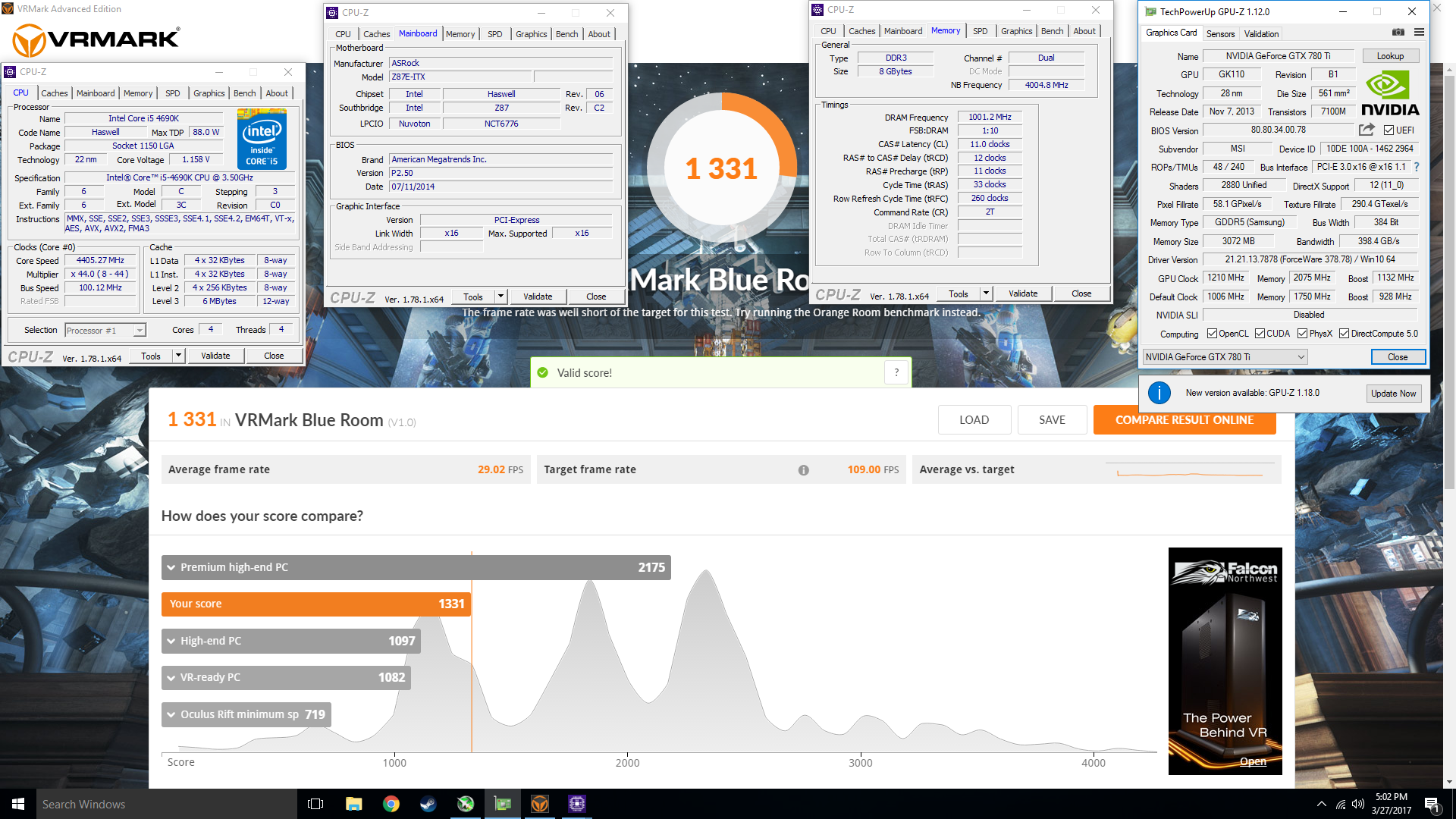Open the Processor #1 selection dropdown

pos(105,331)
